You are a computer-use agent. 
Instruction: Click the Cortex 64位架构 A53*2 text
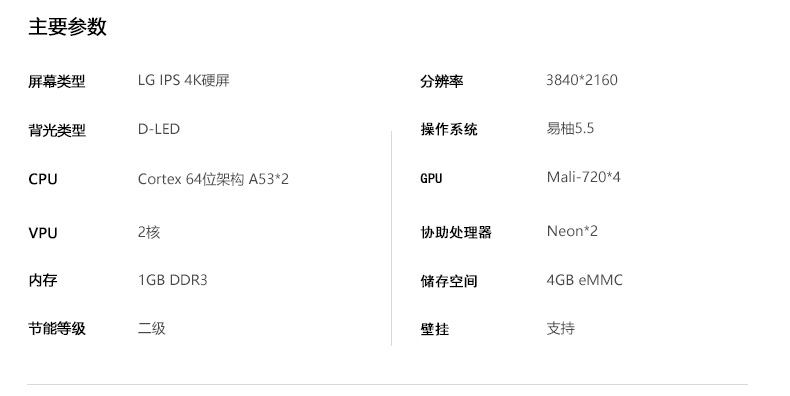213,179
